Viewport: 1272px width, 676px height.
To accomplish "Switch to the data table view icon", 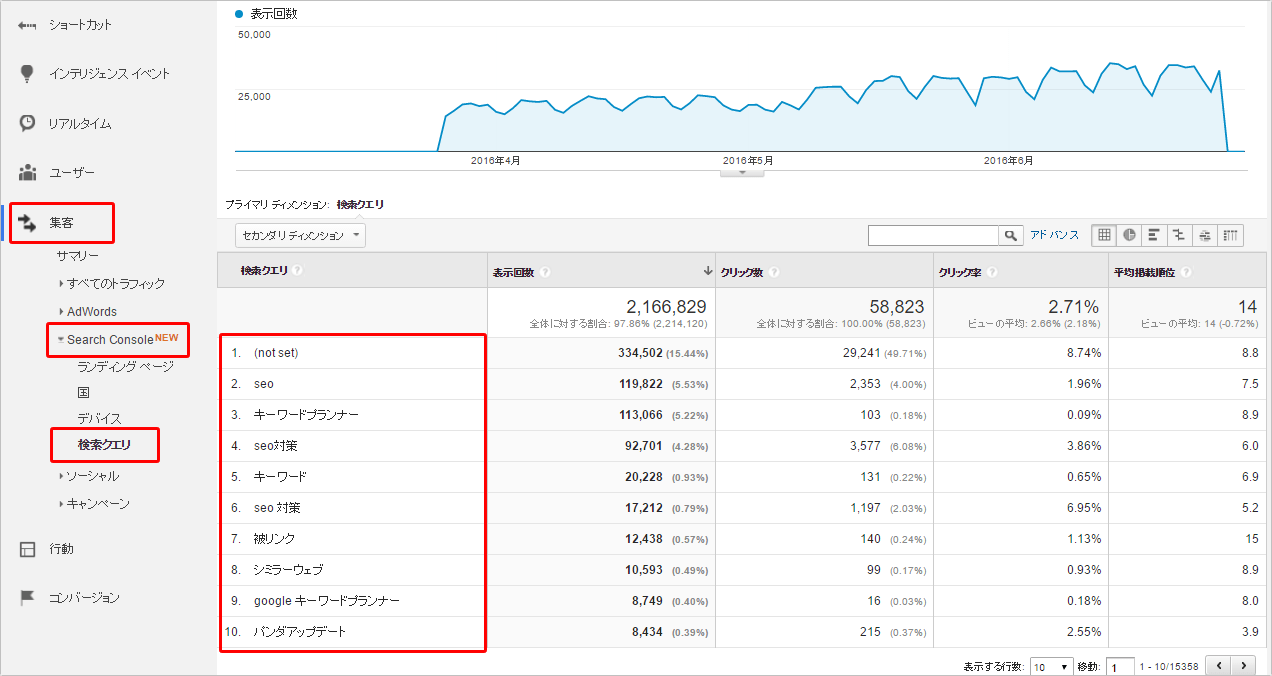I will 1104,235.
